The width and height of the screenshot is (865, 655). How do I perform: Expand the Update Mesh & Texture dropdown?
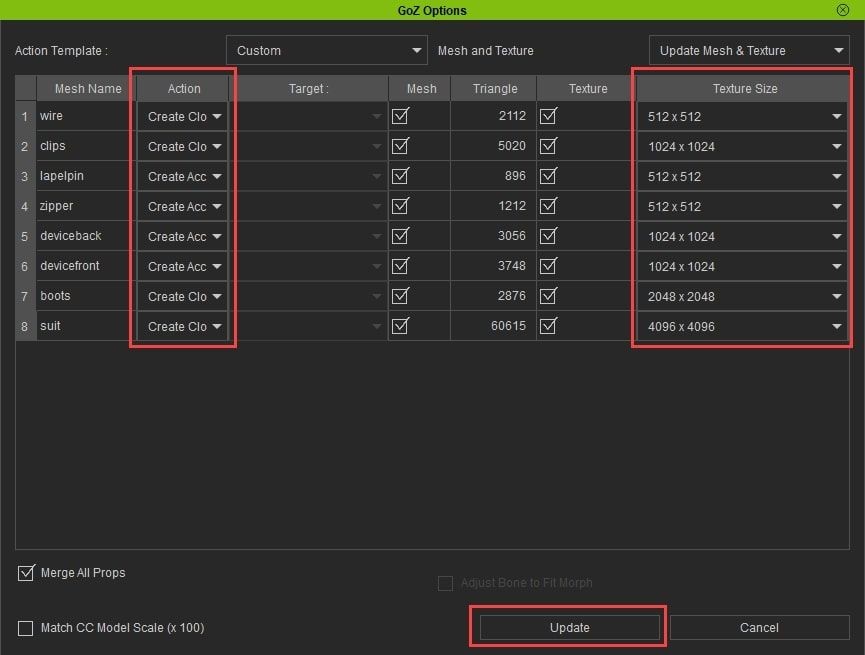point(748,51)
